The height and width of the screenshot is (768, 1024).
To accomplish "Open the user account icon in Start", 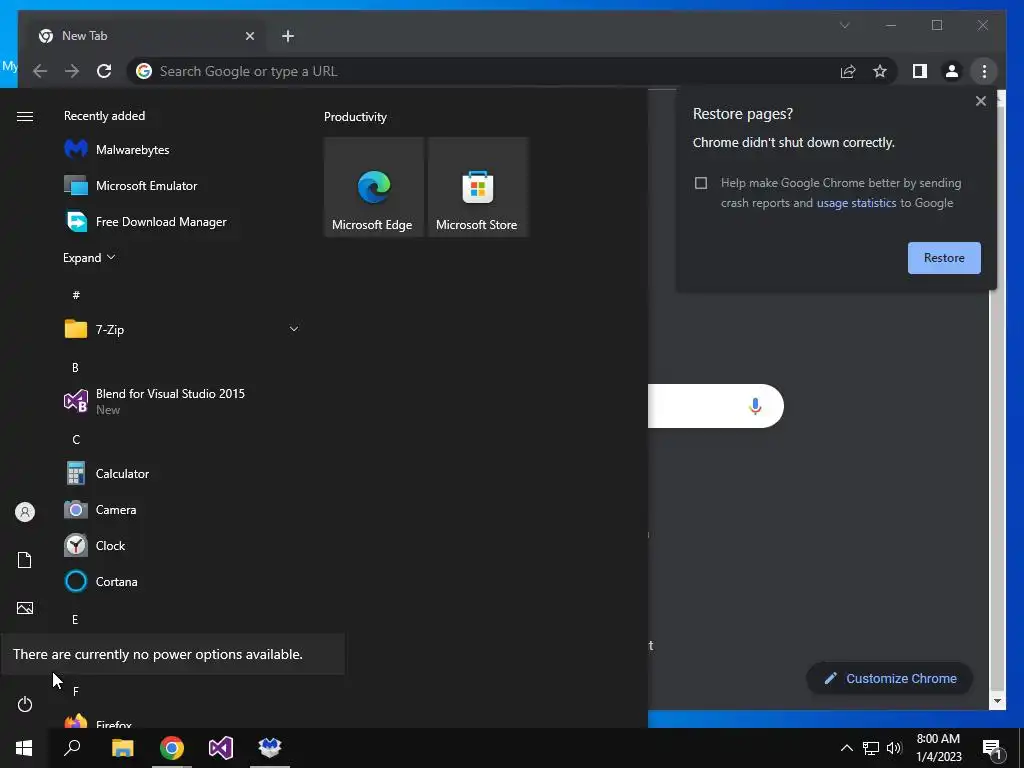I will coord(25,512).
